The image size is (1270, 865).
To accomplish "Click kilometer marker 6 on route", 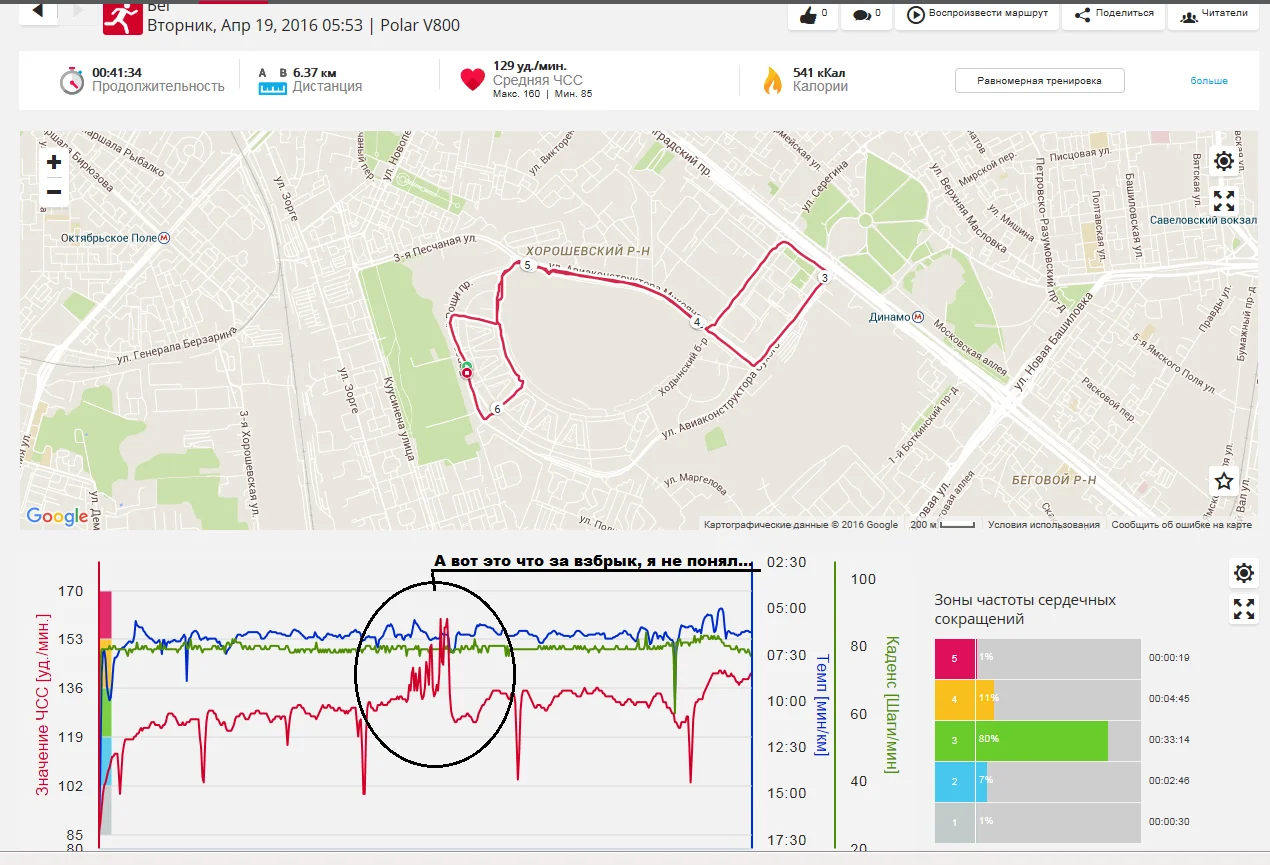I will click(496, 408).
